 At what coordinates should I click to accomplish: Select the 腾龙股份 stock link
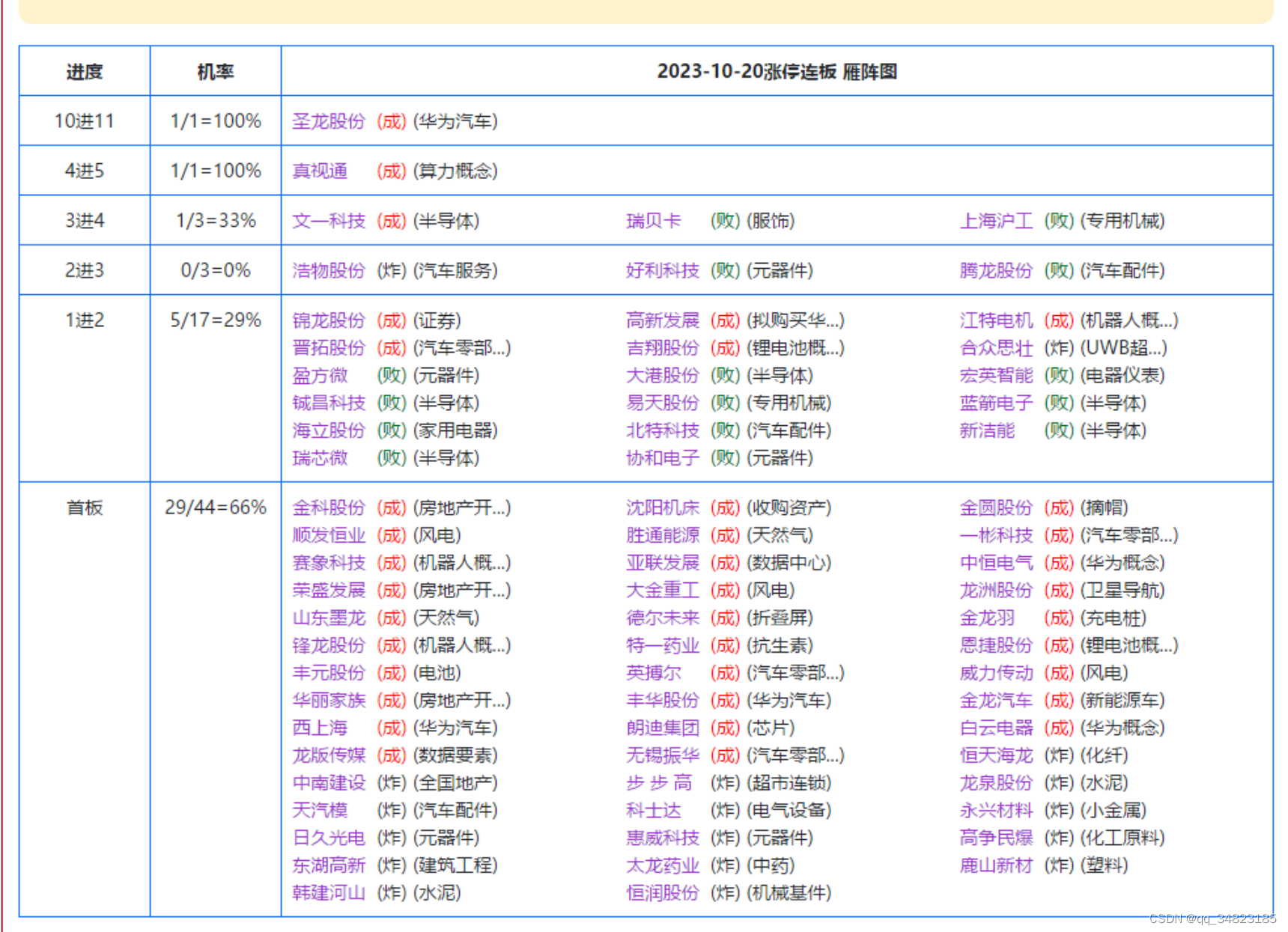click(997, 270)
